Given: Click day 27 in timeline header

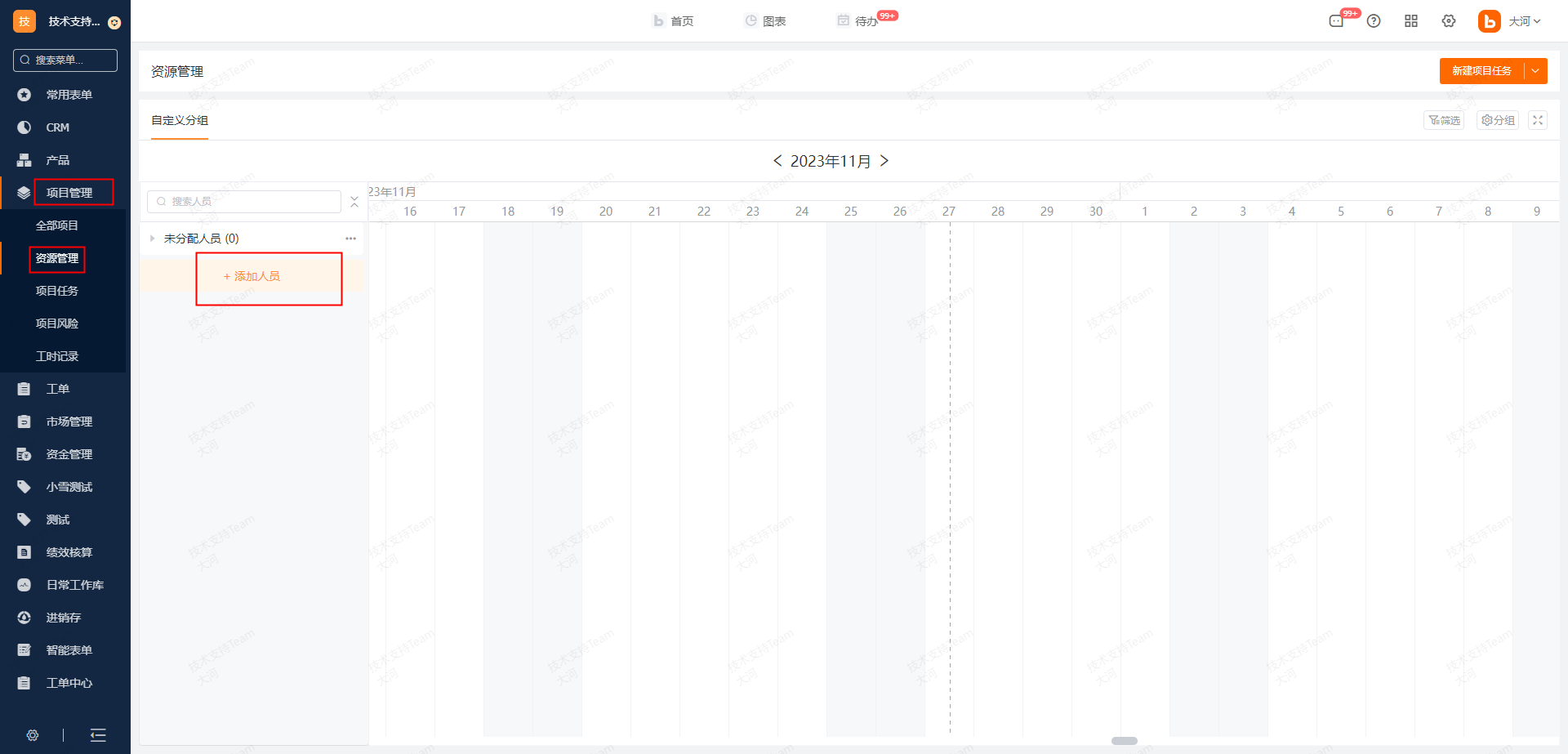Looking at the screenshot, I should 949,212.
